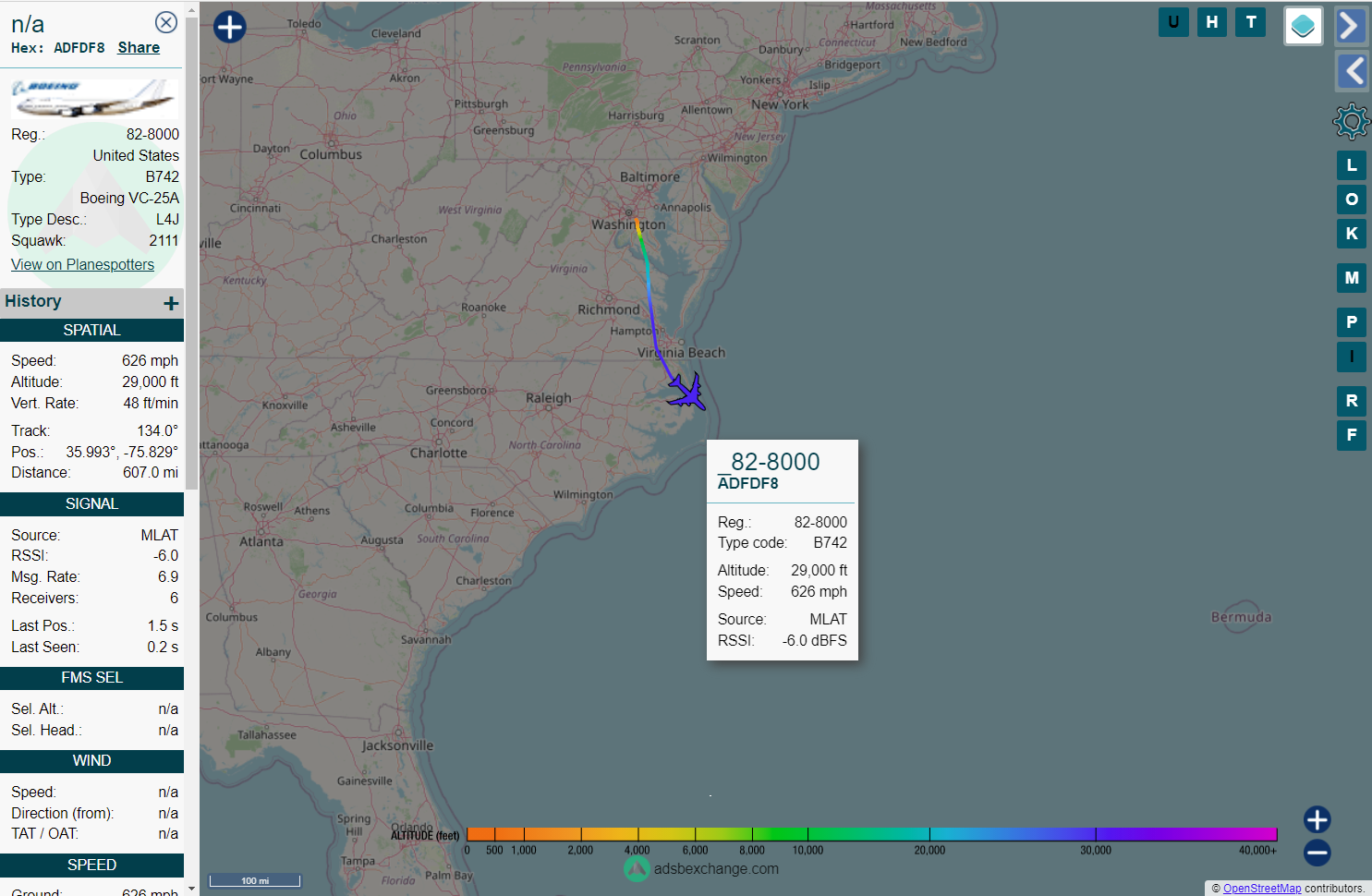
Task: Zoom in the map
Action: [1317, 819]
